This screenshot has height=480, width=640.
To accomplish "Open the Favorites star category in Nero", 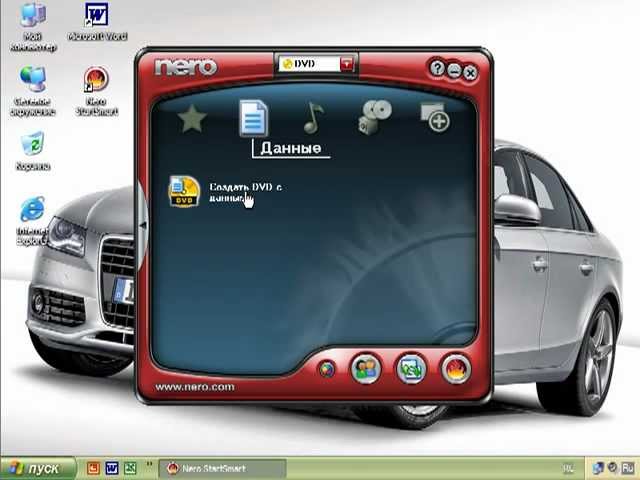I will click(192, 119).
